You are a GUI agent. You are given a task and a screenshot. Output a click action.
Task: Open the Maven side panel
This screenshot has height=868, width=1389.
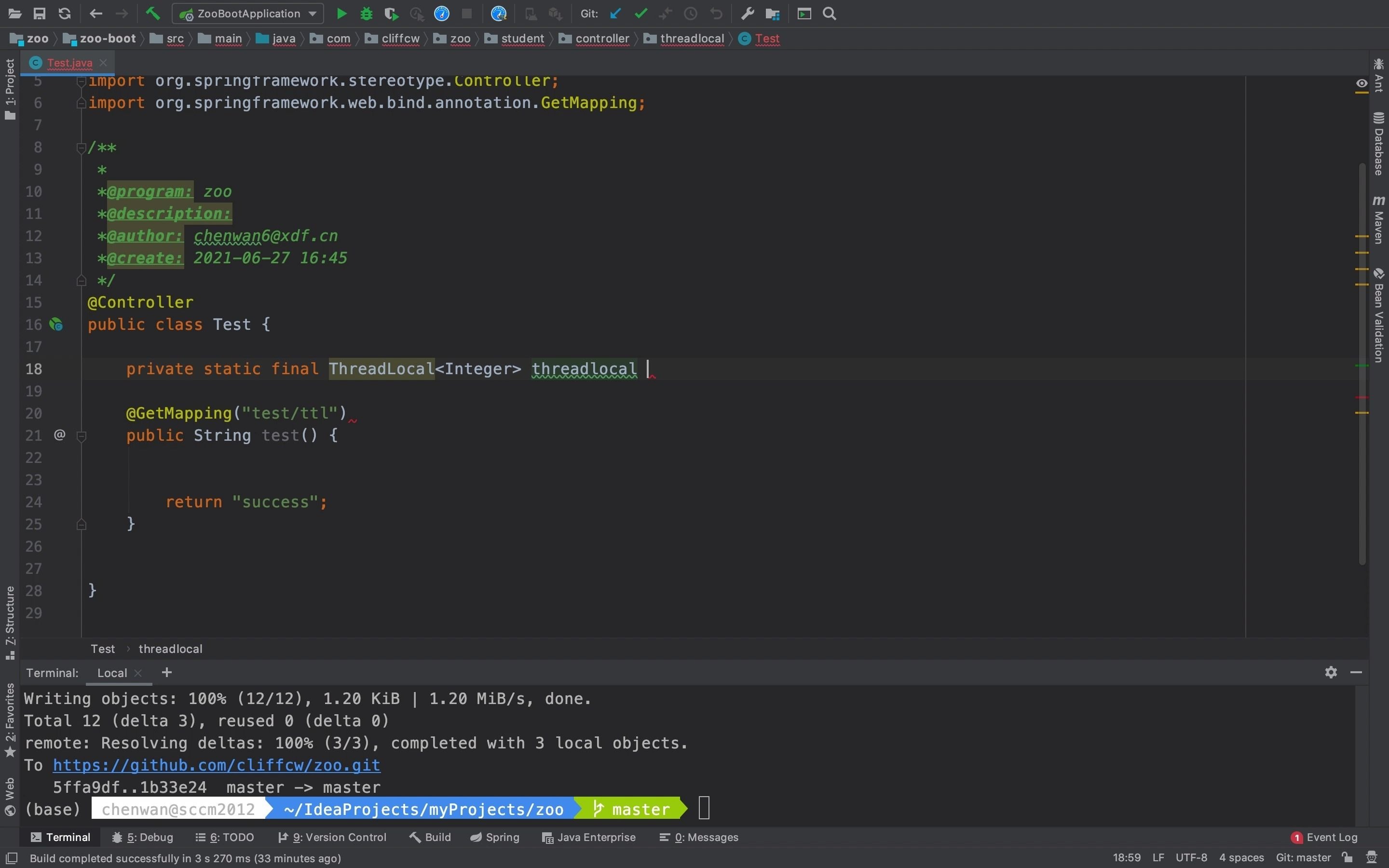[x=1379, y=220]
